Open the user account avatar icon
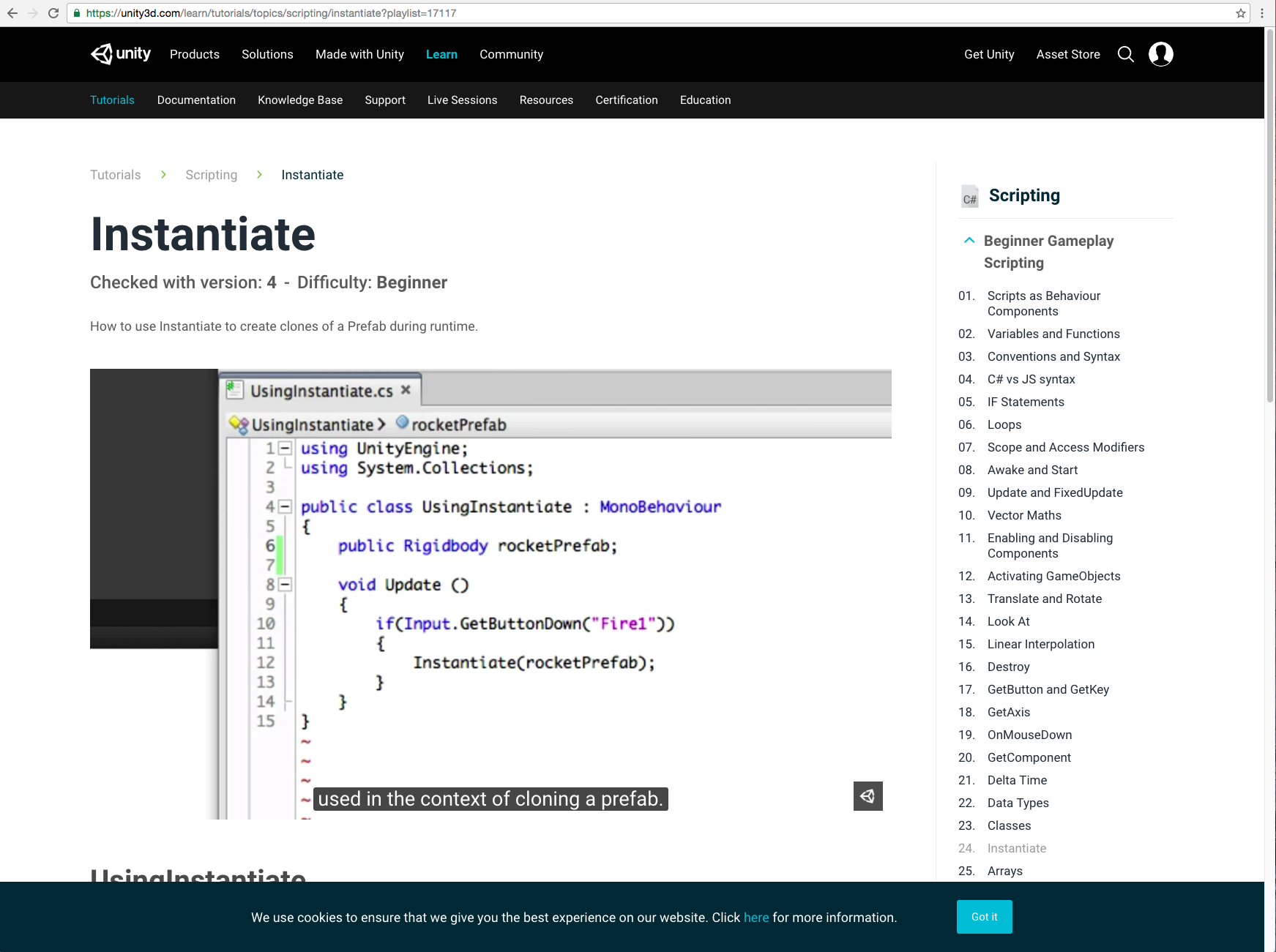The image size is (1276, 952). (1161, 54)
